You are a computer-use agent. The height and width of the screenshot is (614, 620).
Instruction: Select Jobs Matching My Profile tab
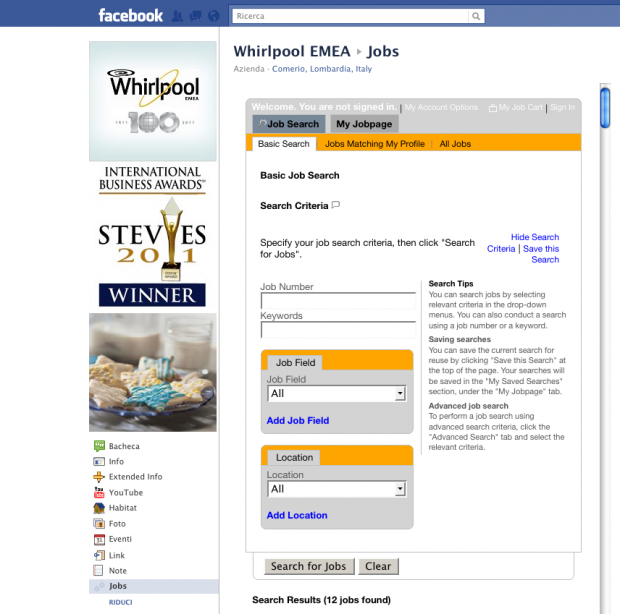374,144
